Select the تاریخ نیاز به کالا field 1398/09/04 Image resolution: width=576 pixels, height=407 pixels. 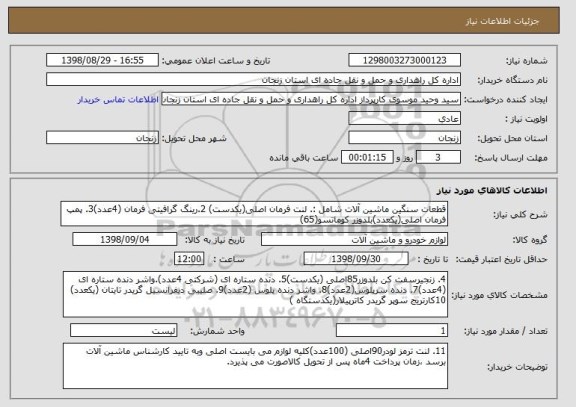pos(125,239)
